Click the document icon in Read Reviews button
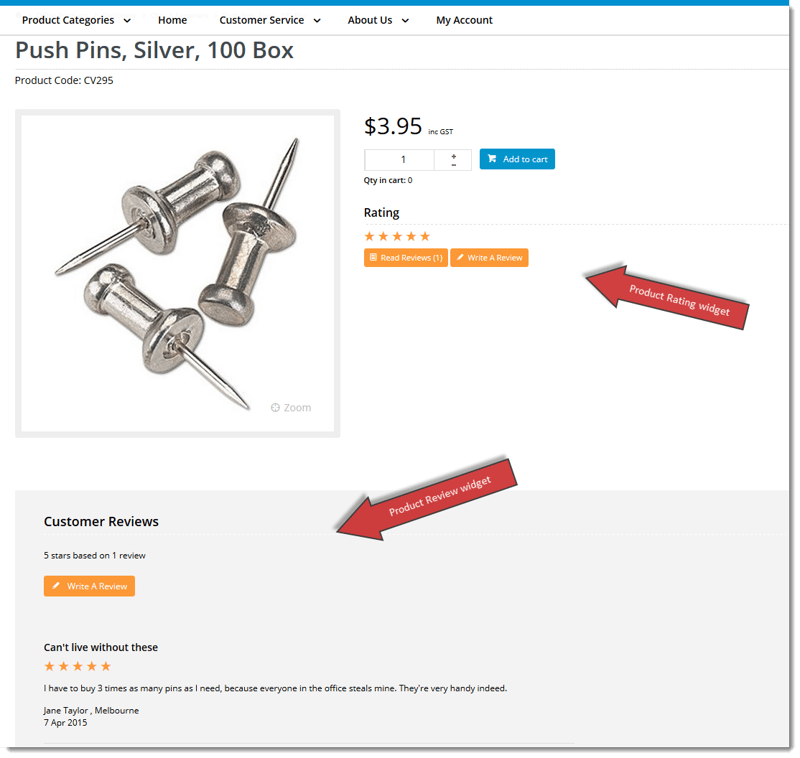 [x=373, y=258]
